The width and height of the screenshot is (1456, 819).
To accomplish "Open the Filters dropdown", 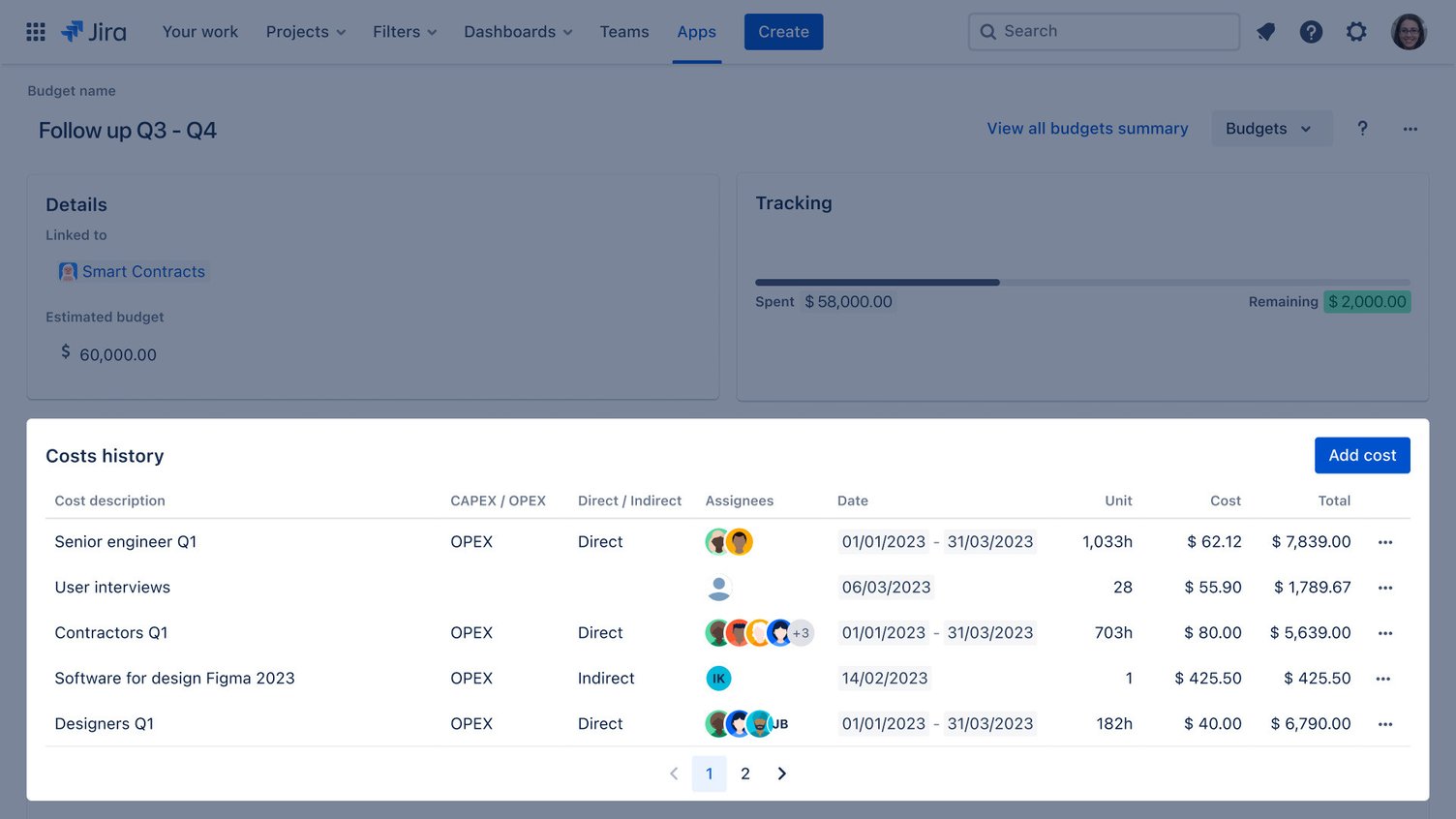I will click(x=404, y=31).
